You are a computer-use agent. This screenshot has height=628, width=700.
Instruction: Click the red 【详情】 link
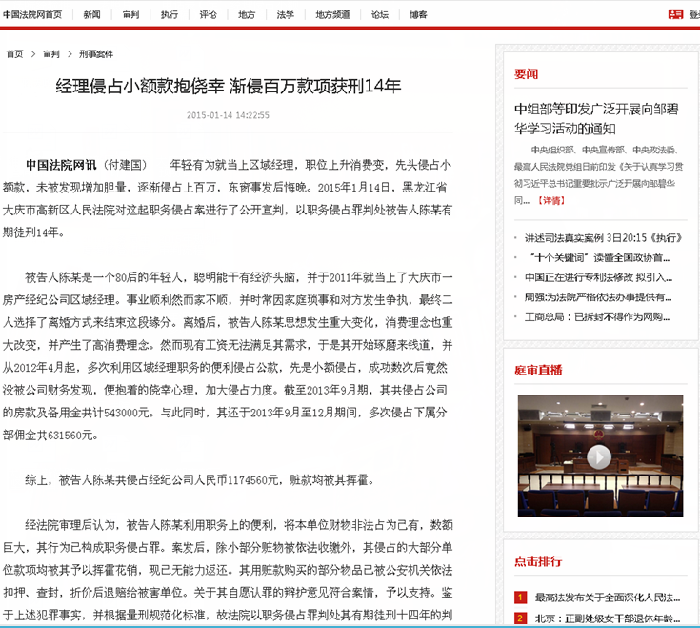point(551,200)
